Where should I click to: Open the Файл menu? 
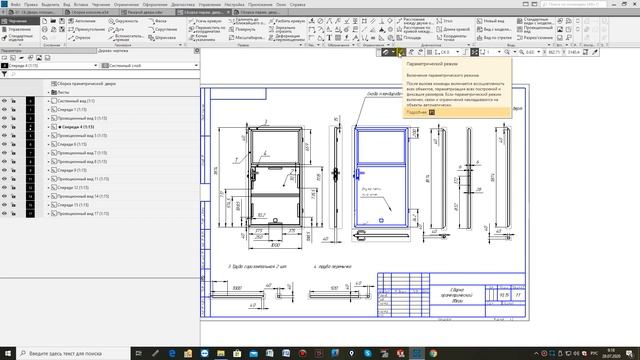pos(16,4)
